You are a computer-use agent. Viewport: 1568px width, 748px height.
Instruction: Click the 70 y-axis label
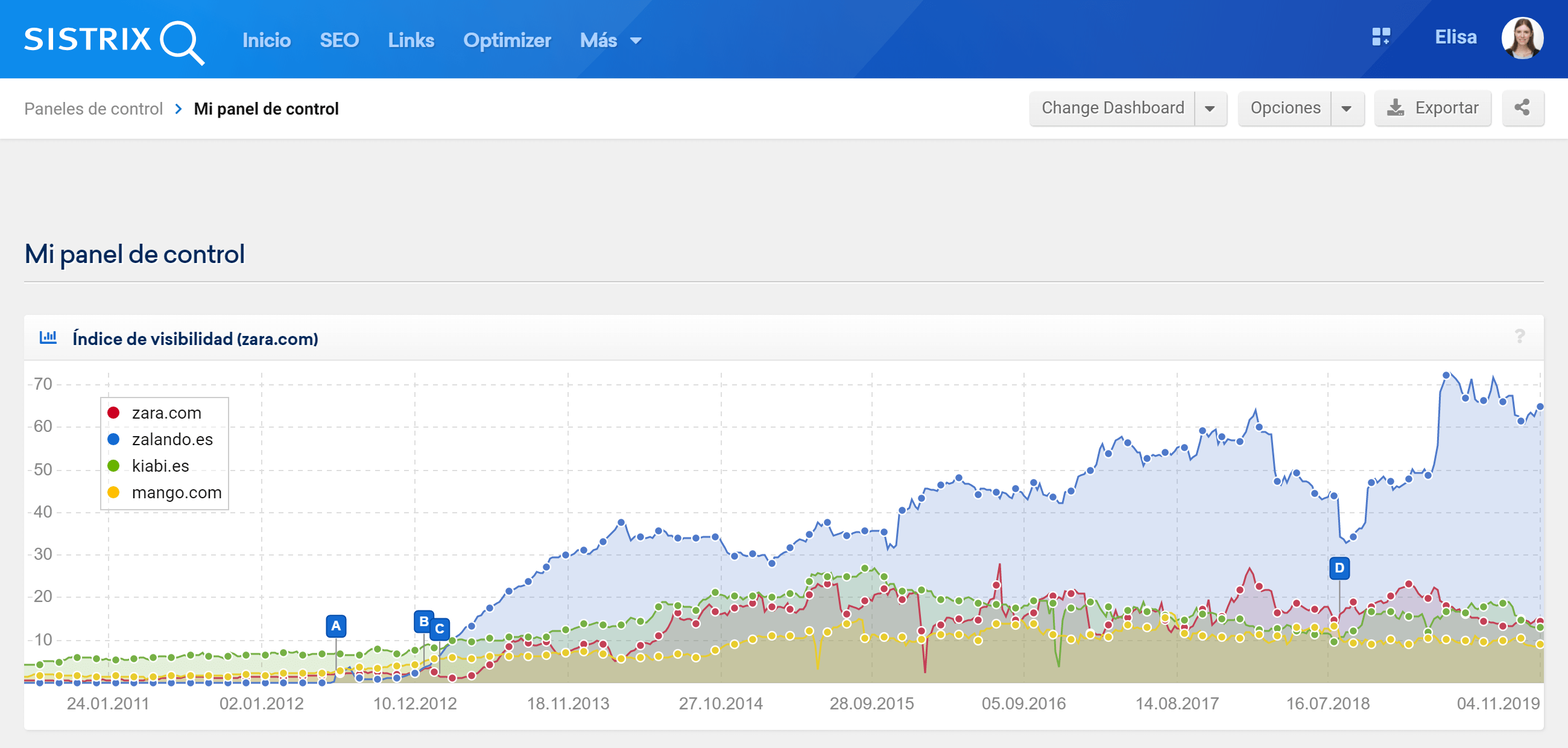43,384
